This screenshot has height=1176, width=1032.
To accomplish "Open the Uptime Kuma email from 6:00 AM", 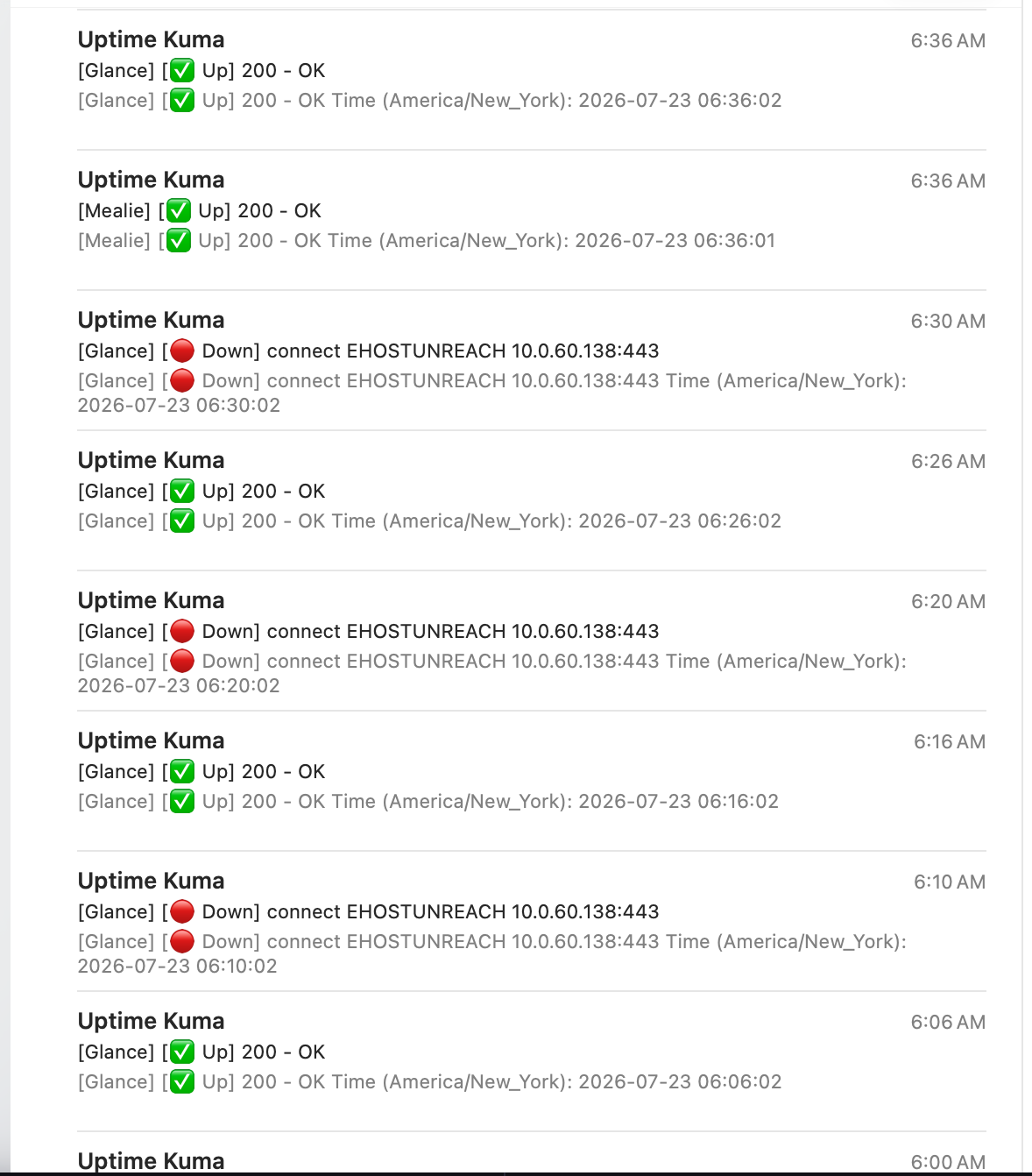I will pos(532,1153).
